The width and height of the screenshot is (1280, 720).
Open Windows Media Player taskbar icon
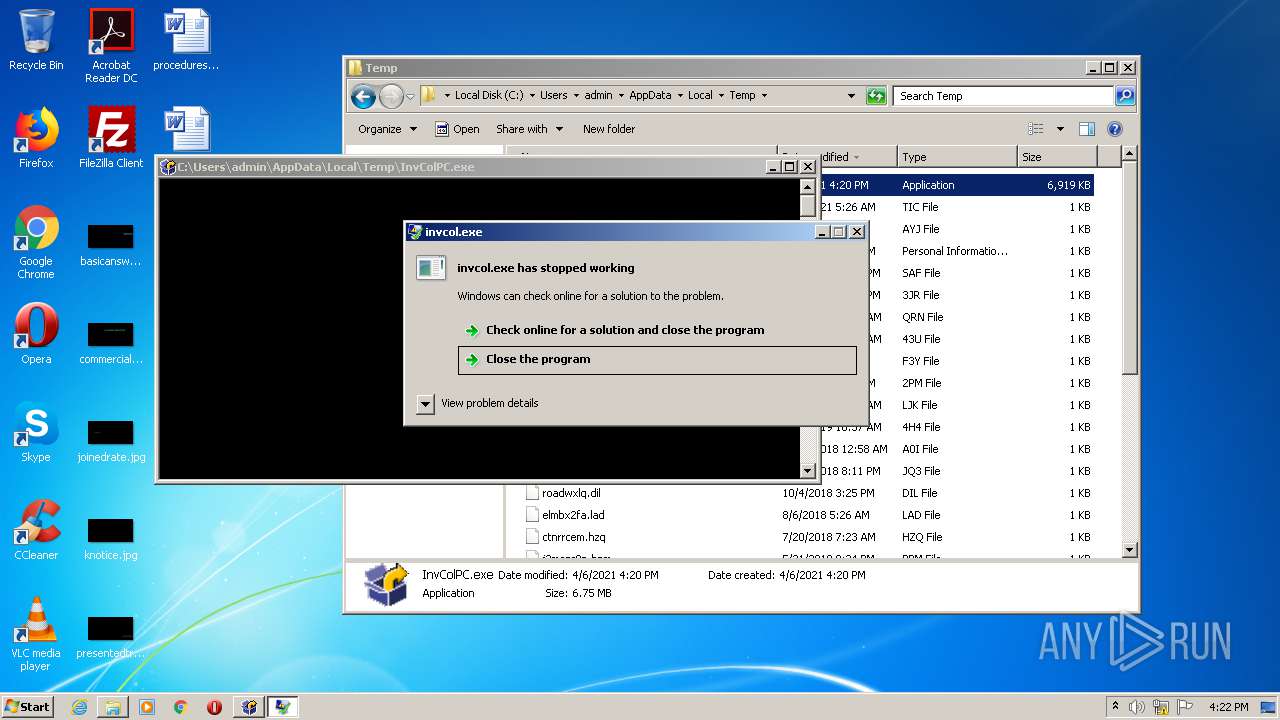[147, 707]
